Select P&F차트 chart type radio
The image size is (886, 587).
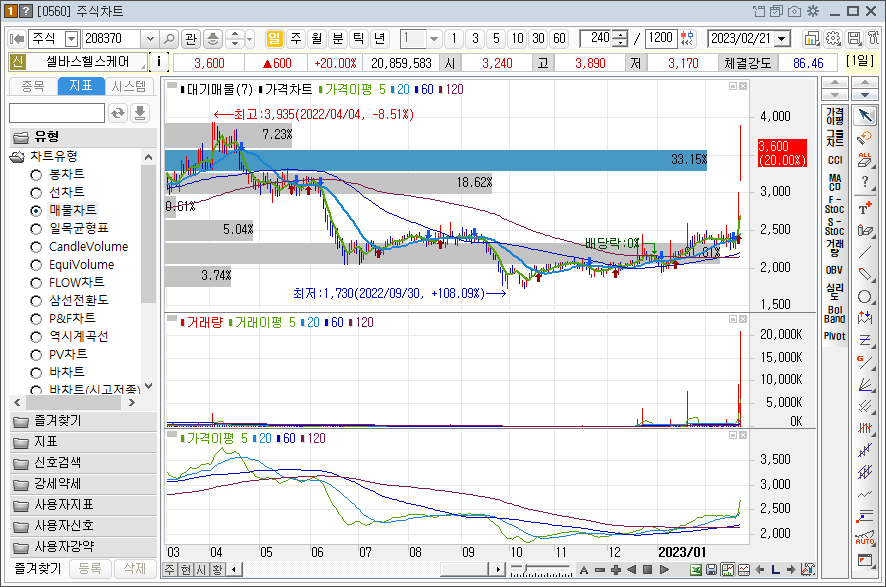(x=36, y=319)
